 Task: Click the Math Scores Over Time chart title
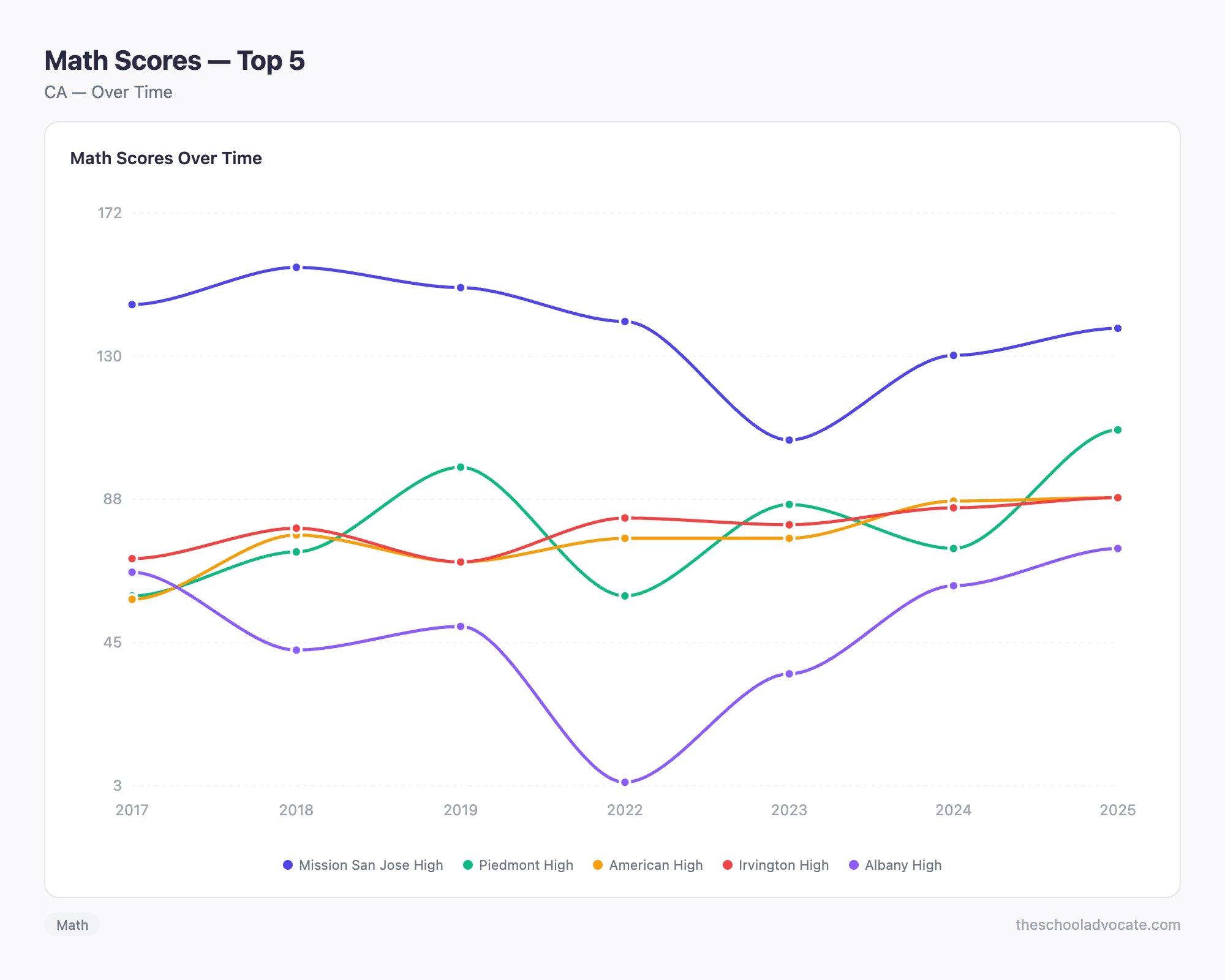tap(166, 158)
